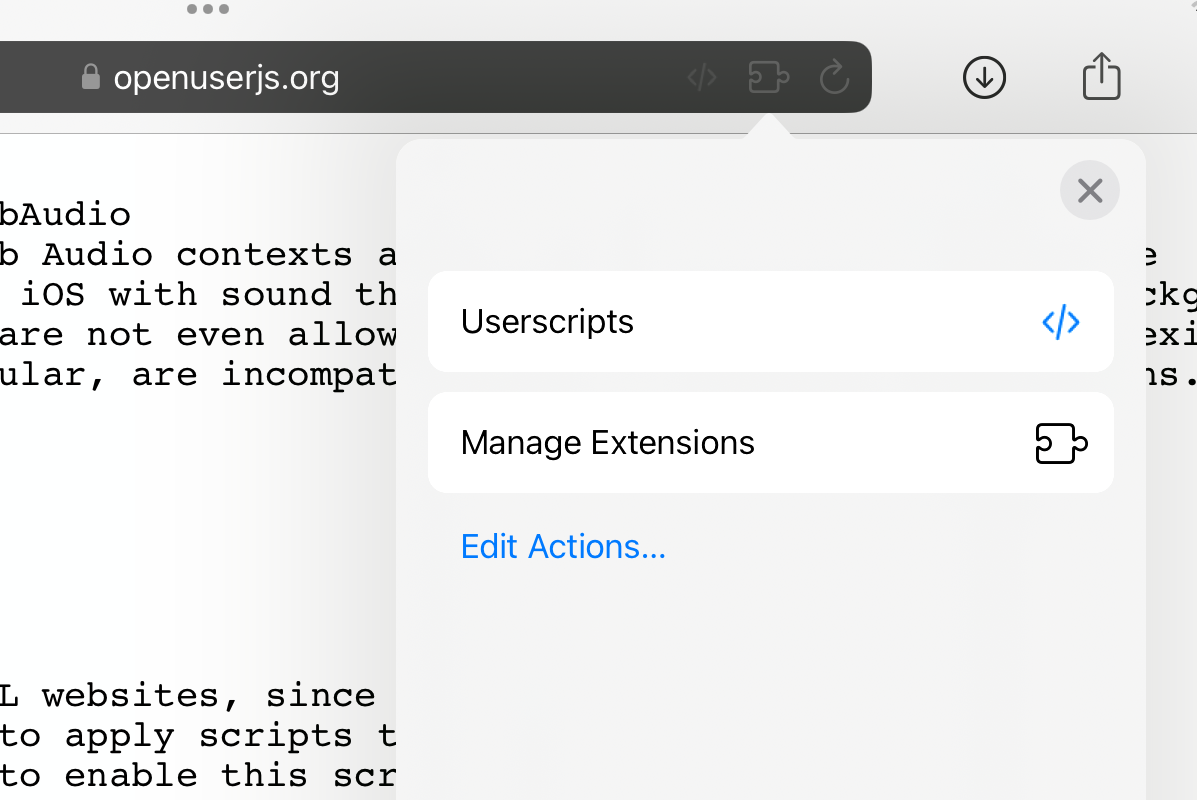Dismiss the extensions popover with the X
The height and width of the screenshot is (800, 1197).
coord(1089,190)
